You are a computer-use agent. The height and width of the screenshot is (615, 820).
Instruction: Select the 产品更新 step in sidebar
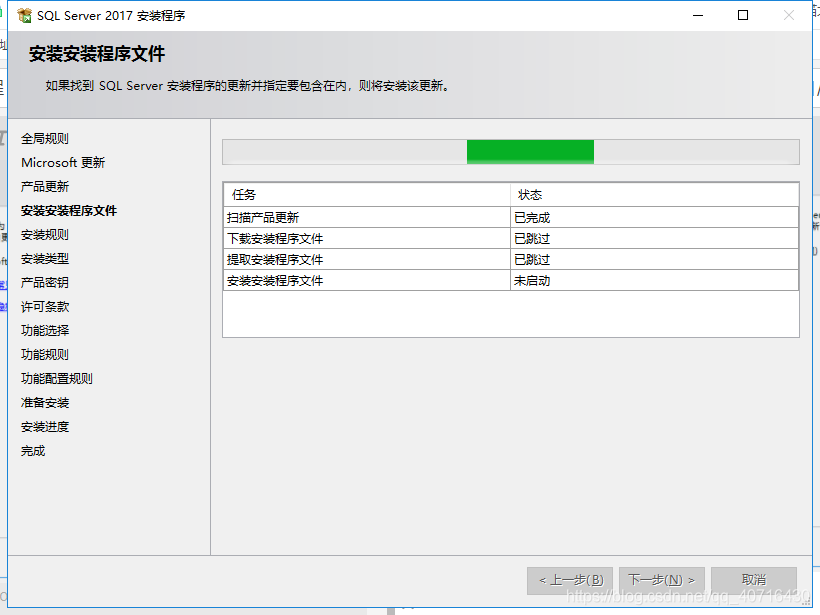point(45,187)
